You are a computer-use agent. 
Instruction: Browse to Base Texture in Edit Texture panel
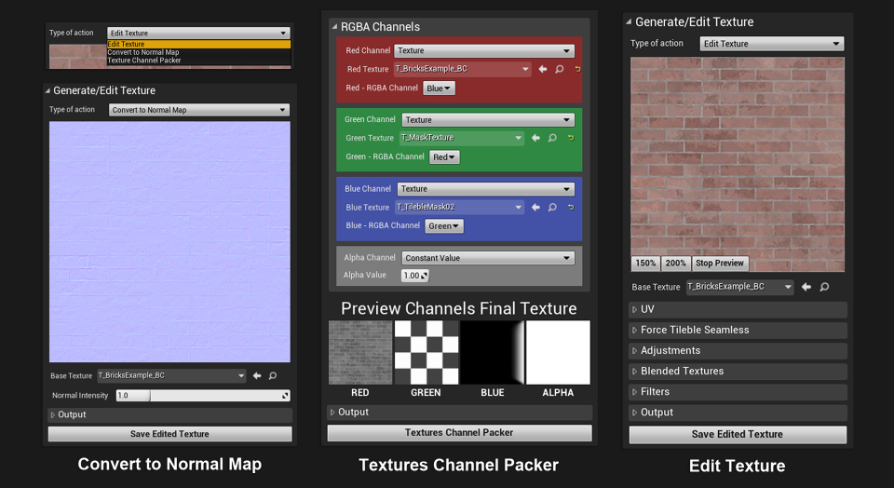[824, 287]
